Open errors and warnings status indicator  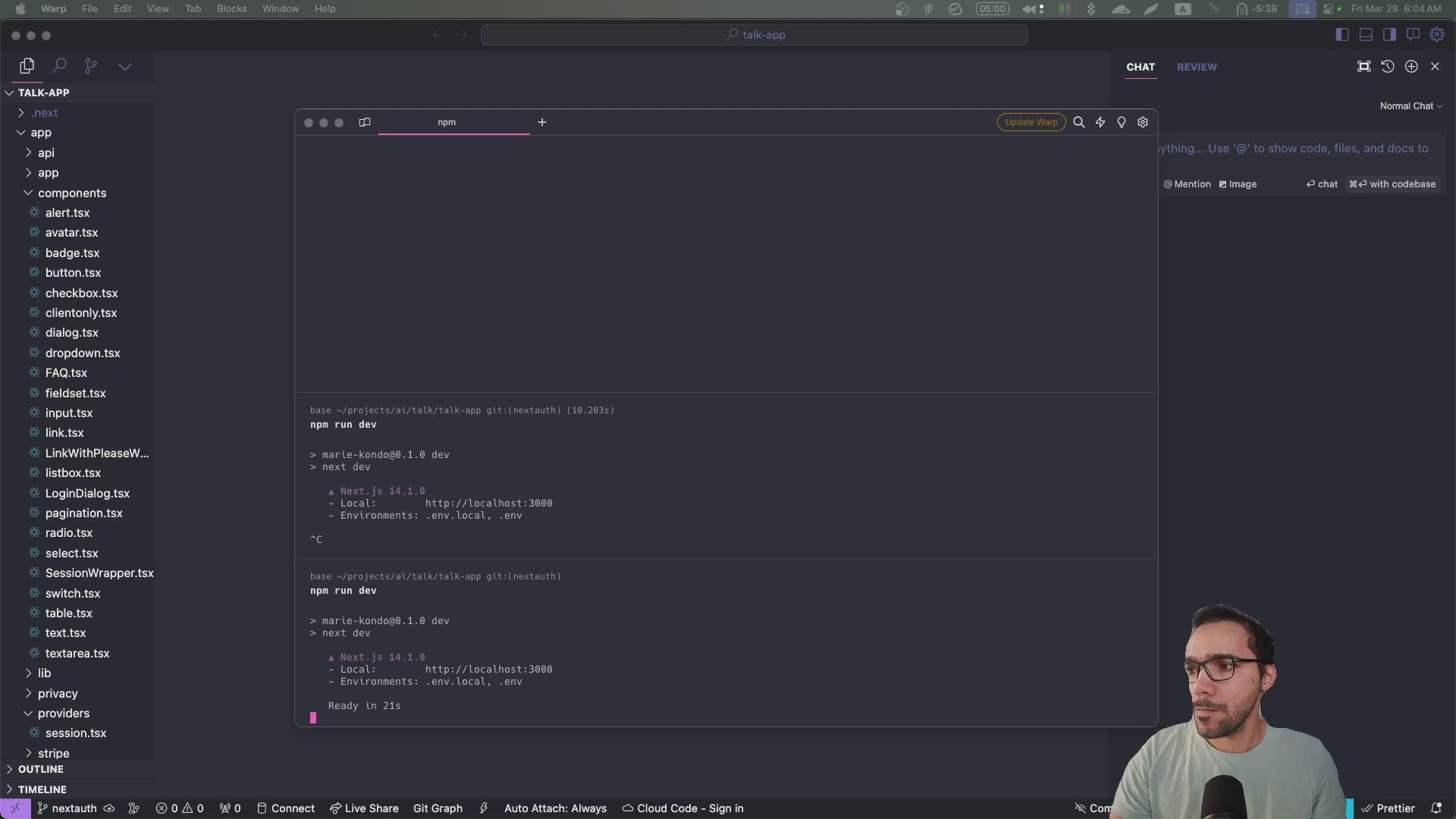pos(180,808)
